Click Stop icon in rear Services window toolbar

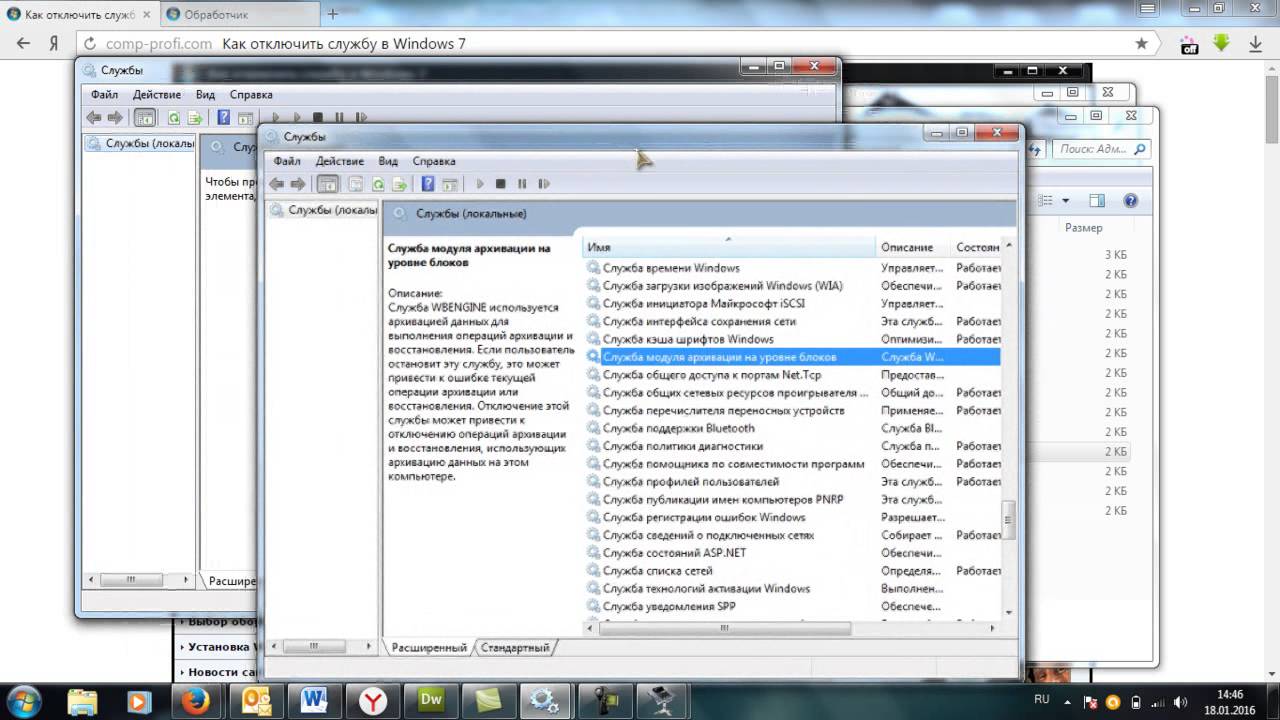pos(318,118)
